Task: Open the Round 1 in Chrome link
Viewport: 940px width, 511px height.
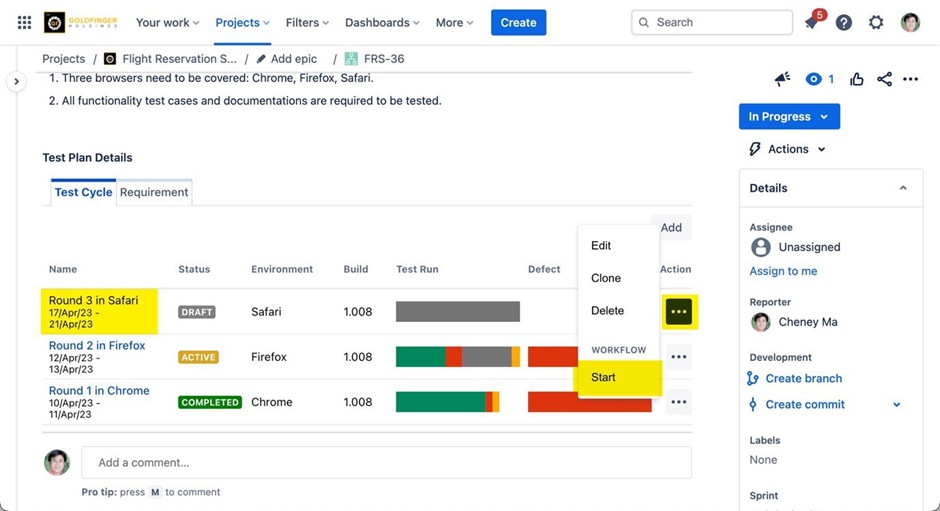Action: coord(99,391)
